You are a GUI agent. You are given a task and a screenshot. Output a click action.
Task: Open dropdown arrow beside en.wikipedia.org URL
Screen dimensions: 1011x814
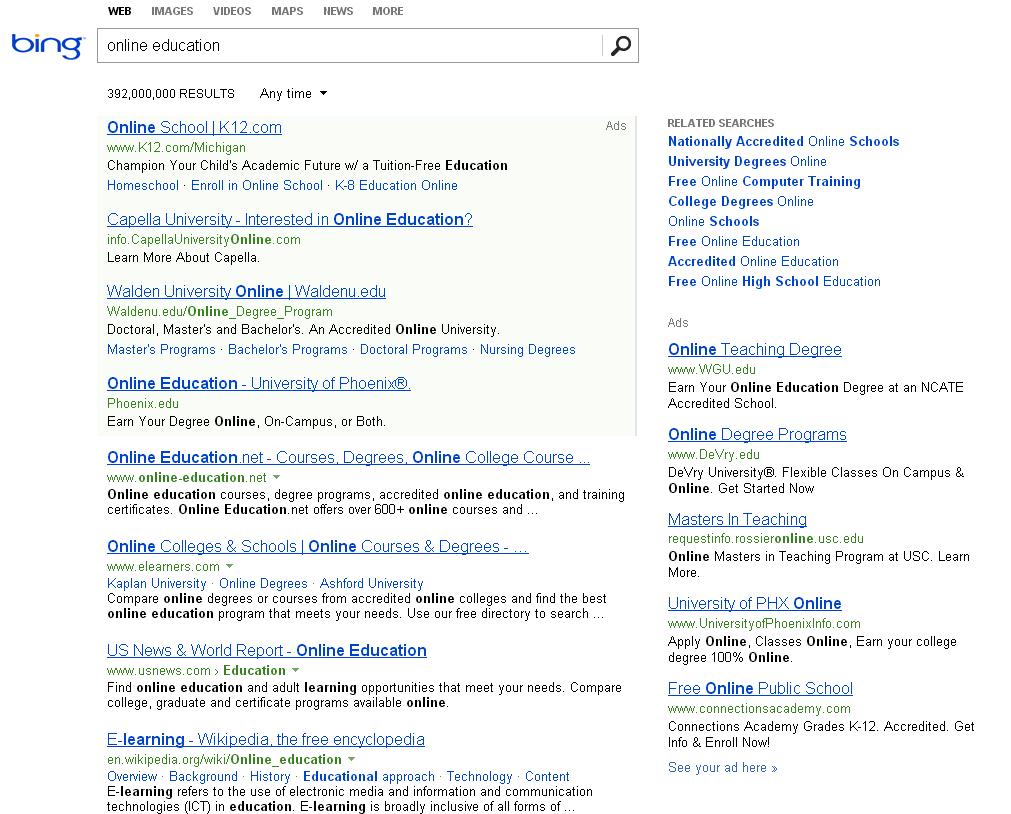click(x=351, y=760)
